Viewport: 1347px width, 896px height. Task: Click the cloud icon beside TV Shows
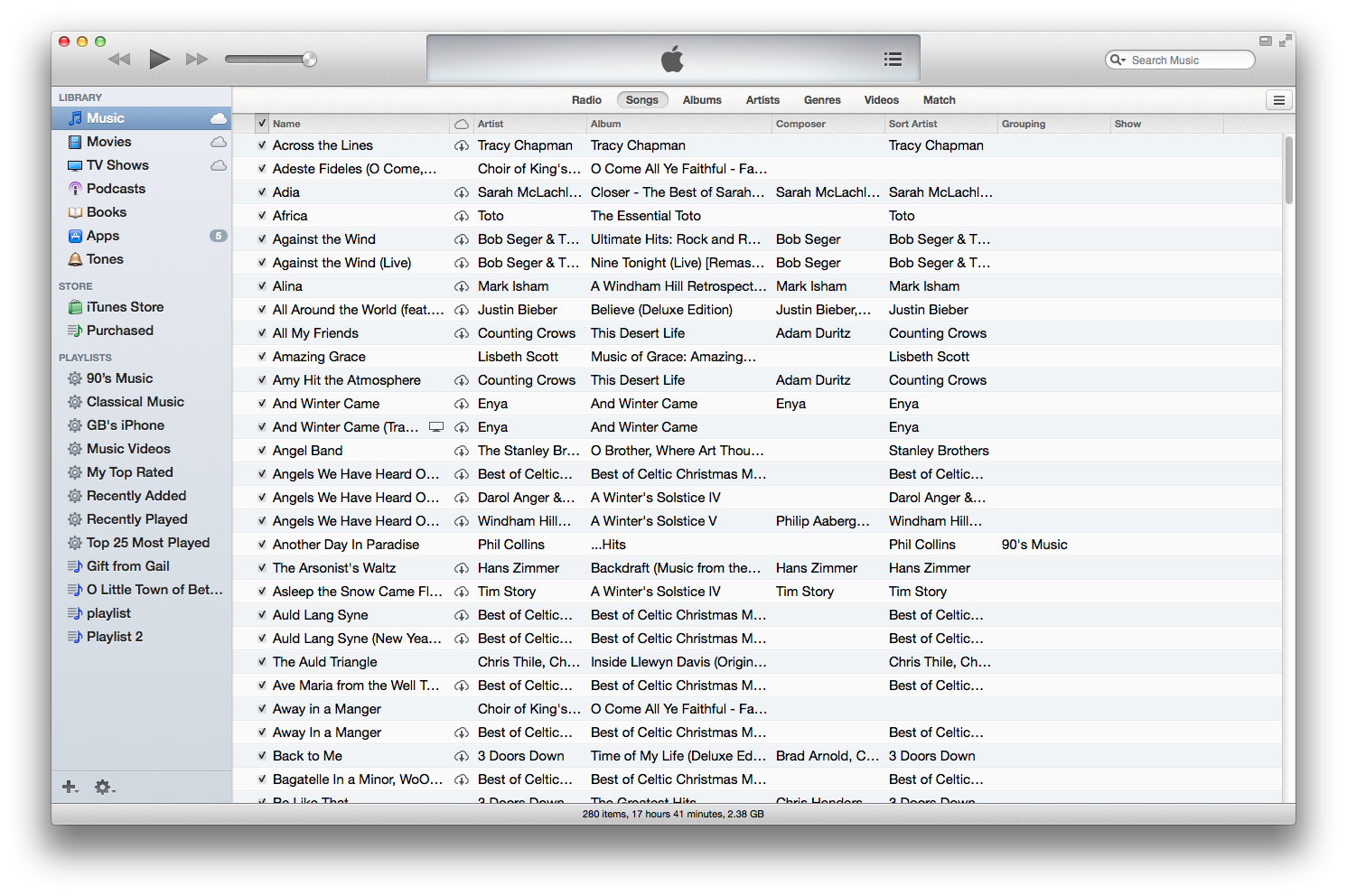[x=219, y=165]
